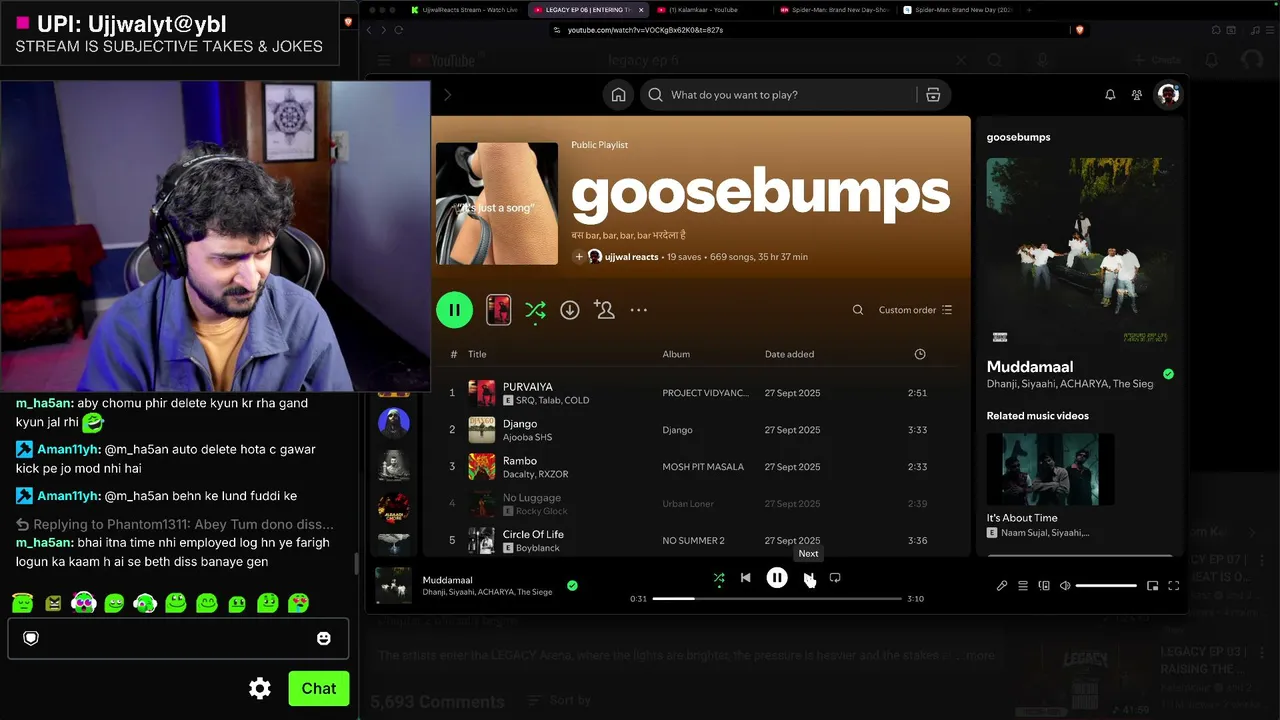Pause playback in the bottom player bar
1280x720 pixels.
click(x=777, y=578)
